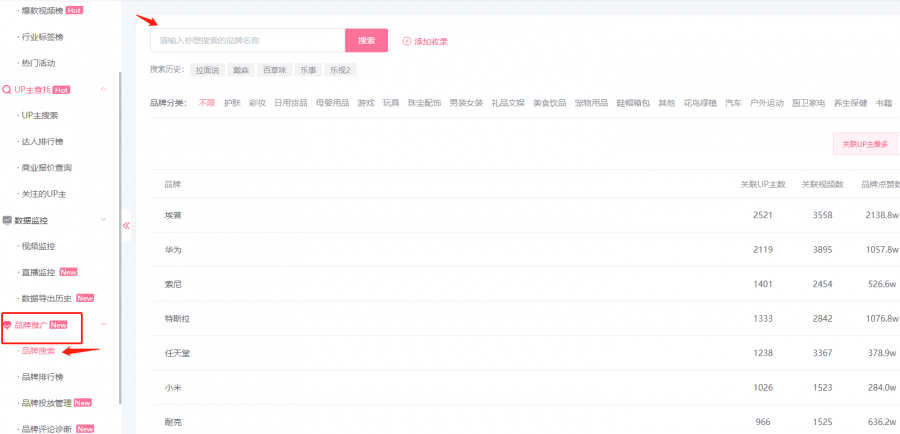This screenshot has width=900, height=434.
Task: Open the 特斯拉 brand row
Action: coord(178,319)
